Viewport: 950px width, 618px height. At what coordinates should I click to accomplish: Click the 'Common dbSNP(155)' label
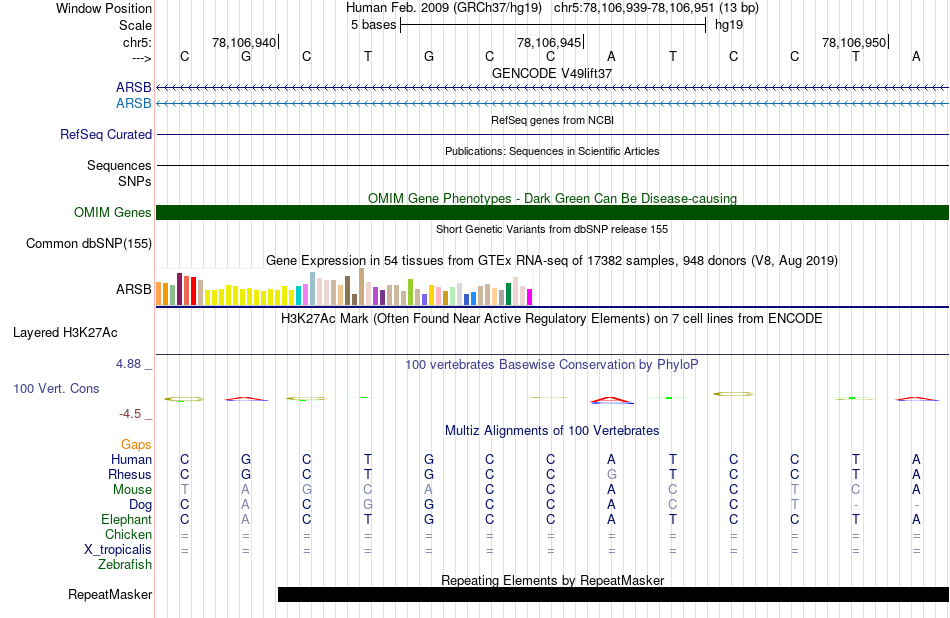click(x=89, y=244)
